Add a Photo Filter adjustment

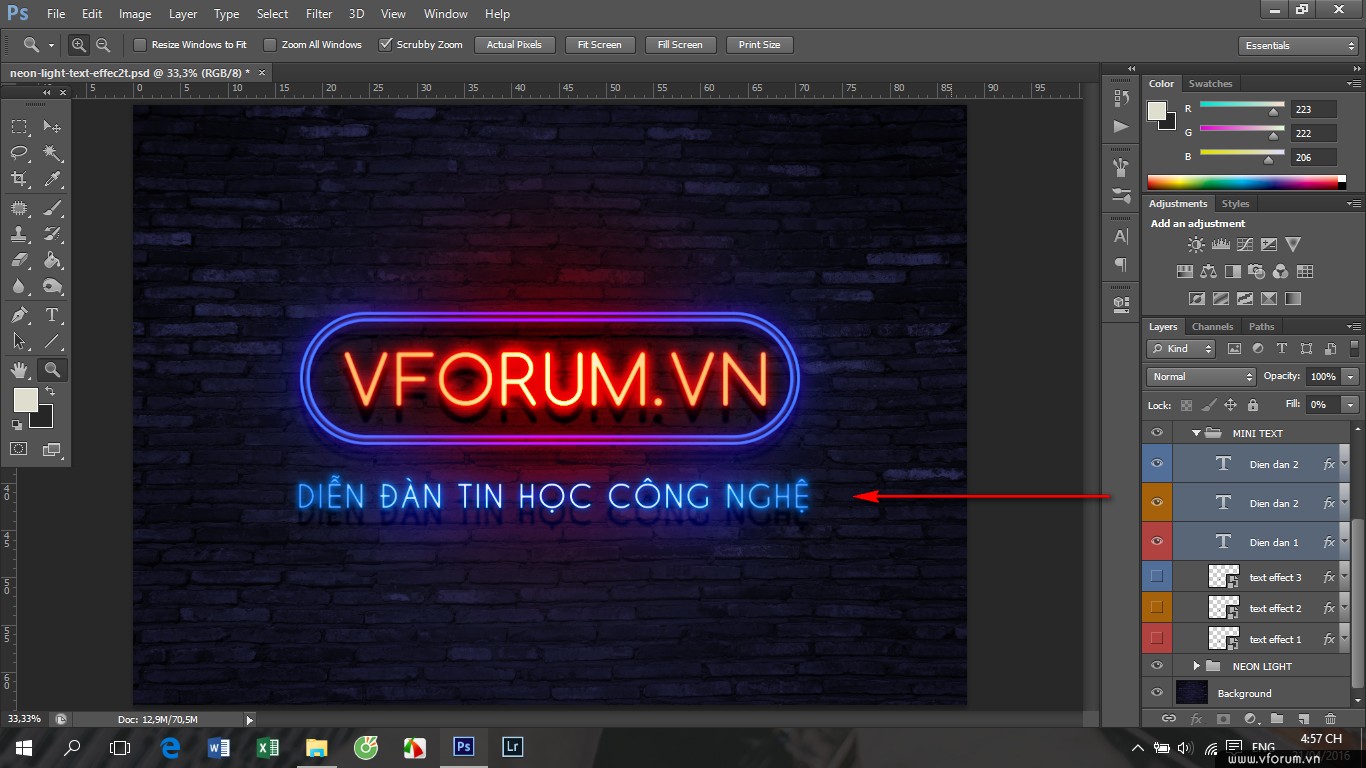[x=1257, y=271]
